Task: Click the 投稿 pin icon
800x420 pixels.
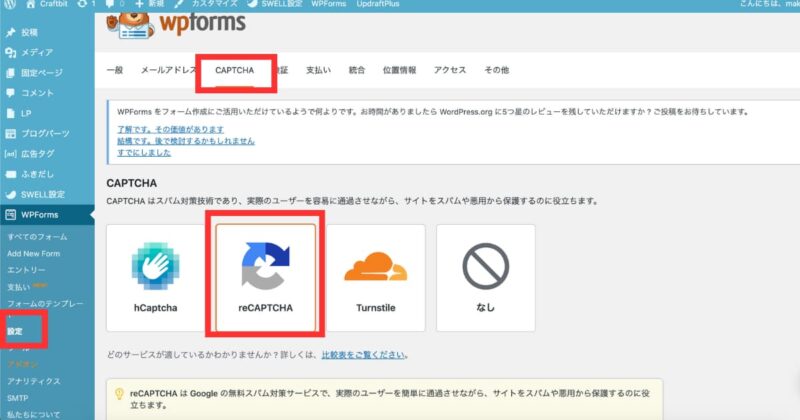Action: [x=10, y=32]
